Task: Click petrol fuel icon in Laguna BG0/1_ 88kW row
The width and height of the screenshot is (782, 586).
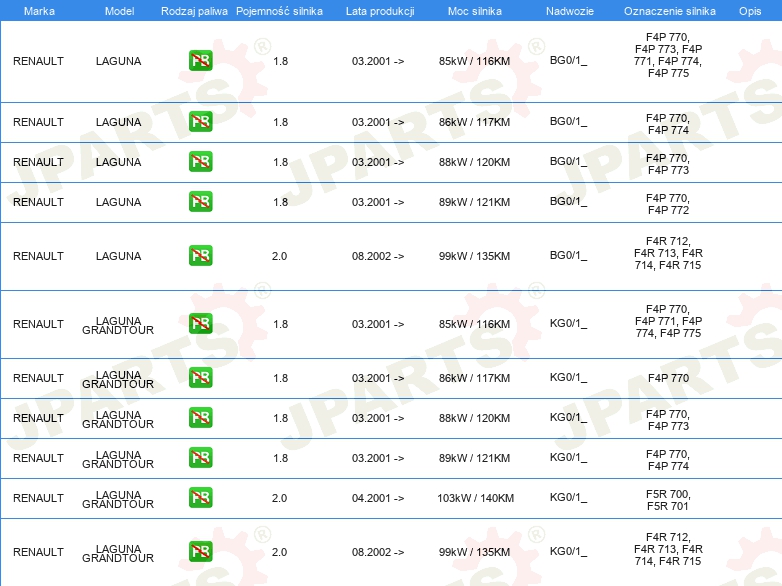Action: (200, 162)
